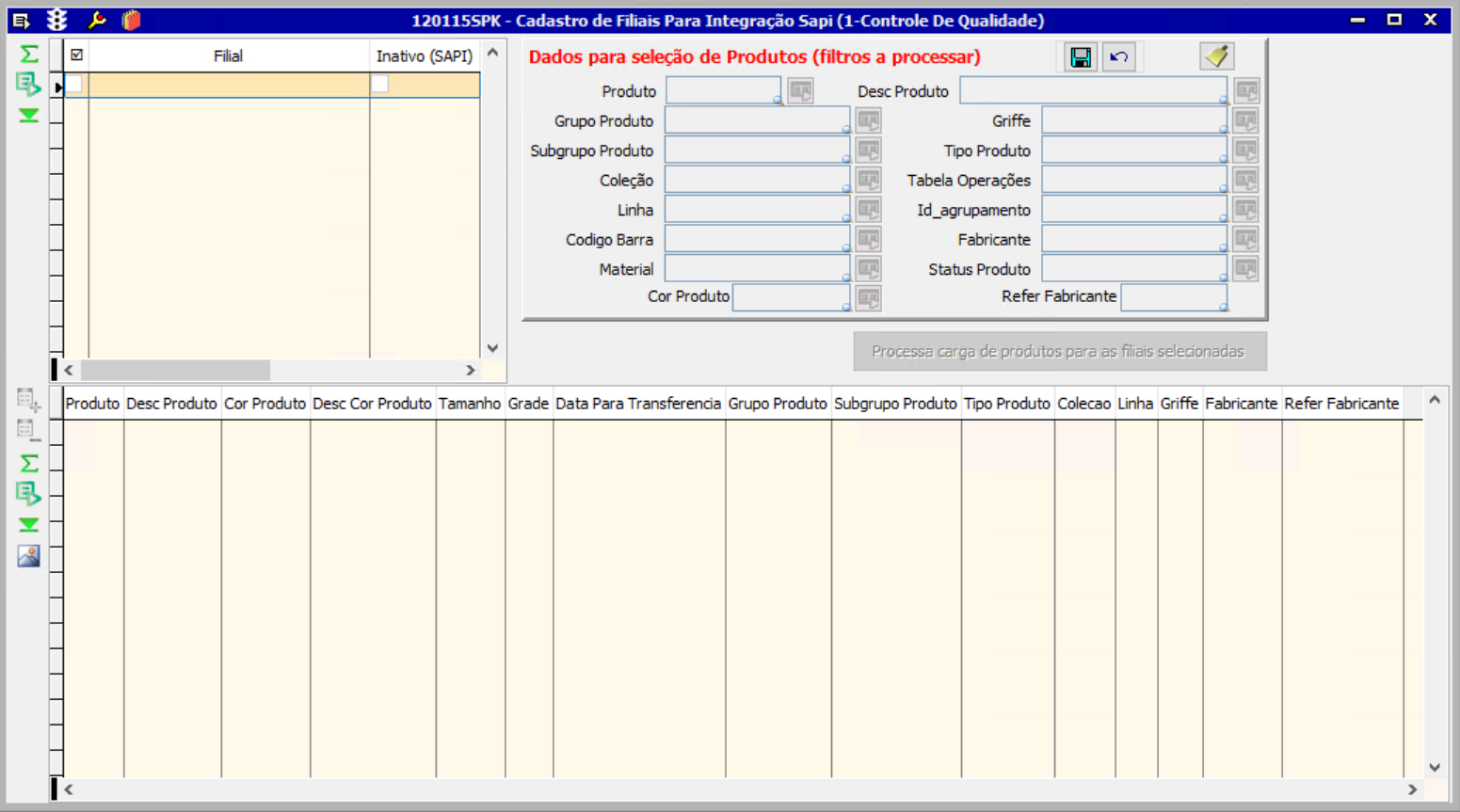
Task: Click into the Grupo Produto filter field
Action: point(757,120)
